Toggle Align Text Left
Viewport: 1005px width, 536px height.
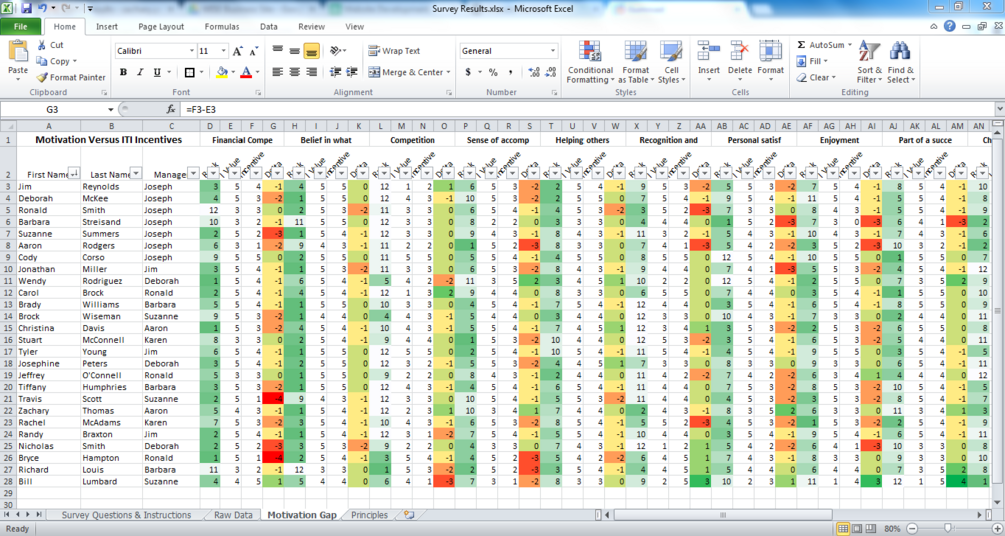(278, 72)
